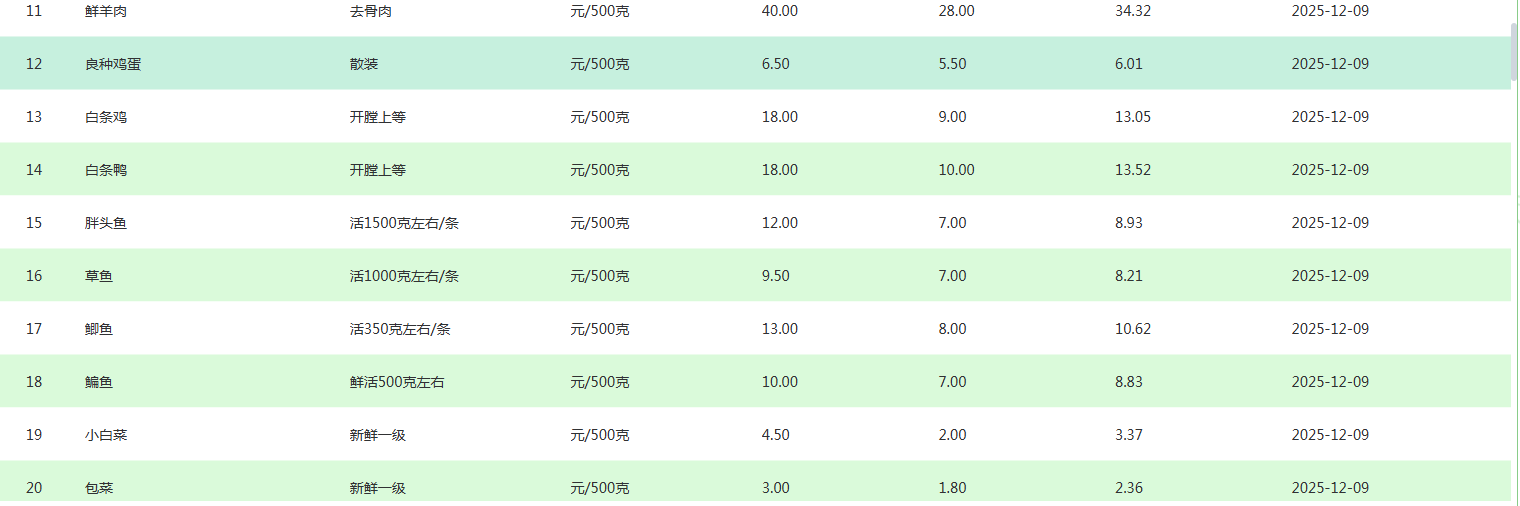The image size is (1520, 506).
Task: Click the 散装 specification cell
Action: pos(364,64)
